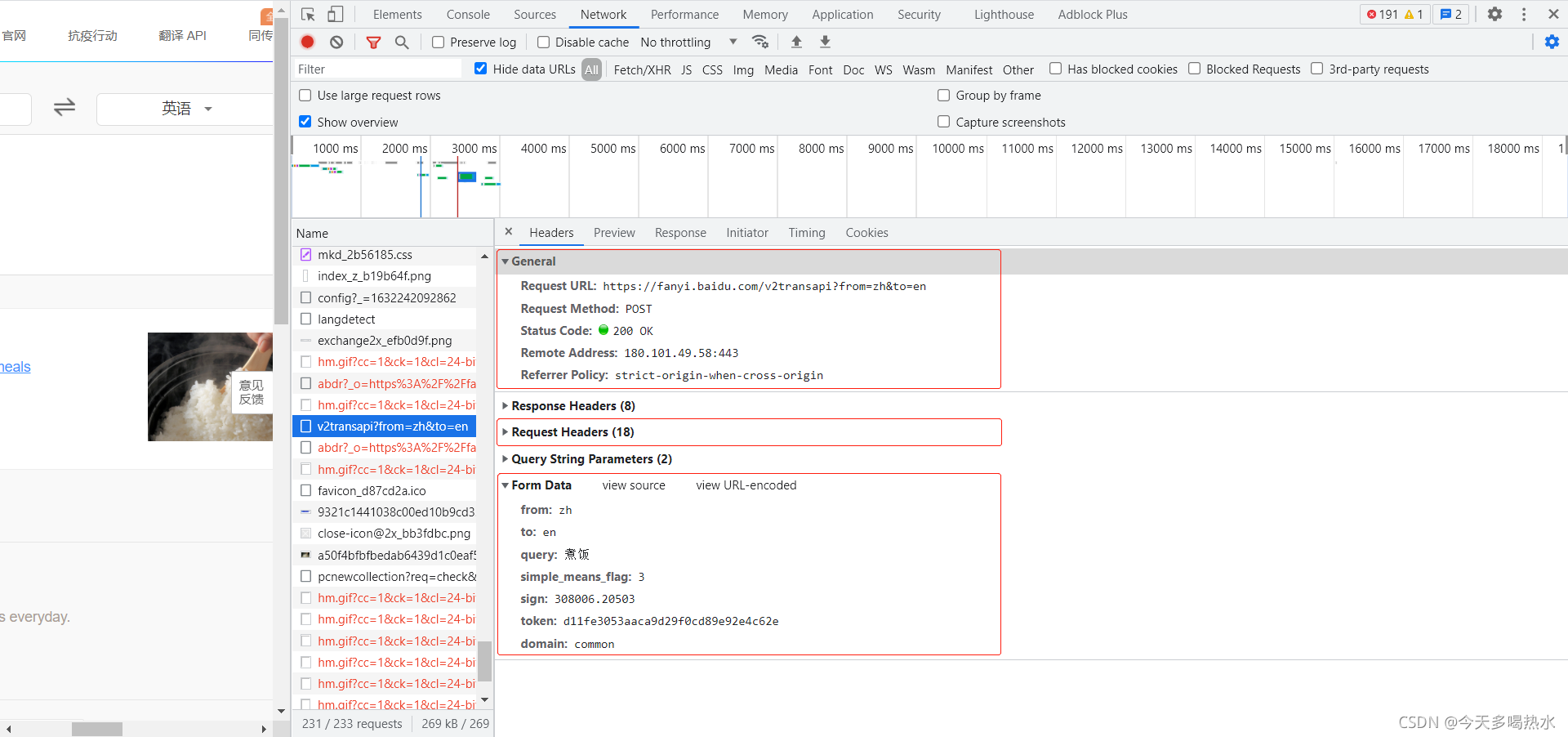The image size is (1568, 737).
Task: Stop recording network log with red button
Action: [308, 42]
